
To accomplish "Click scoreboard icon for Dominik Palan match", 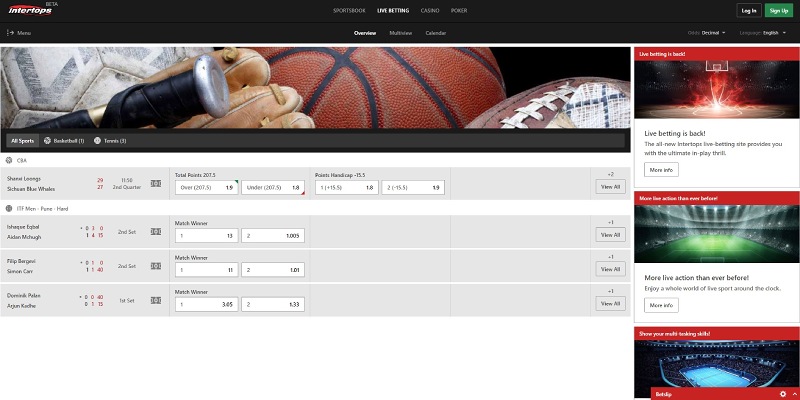I will [x=155, y=300].
